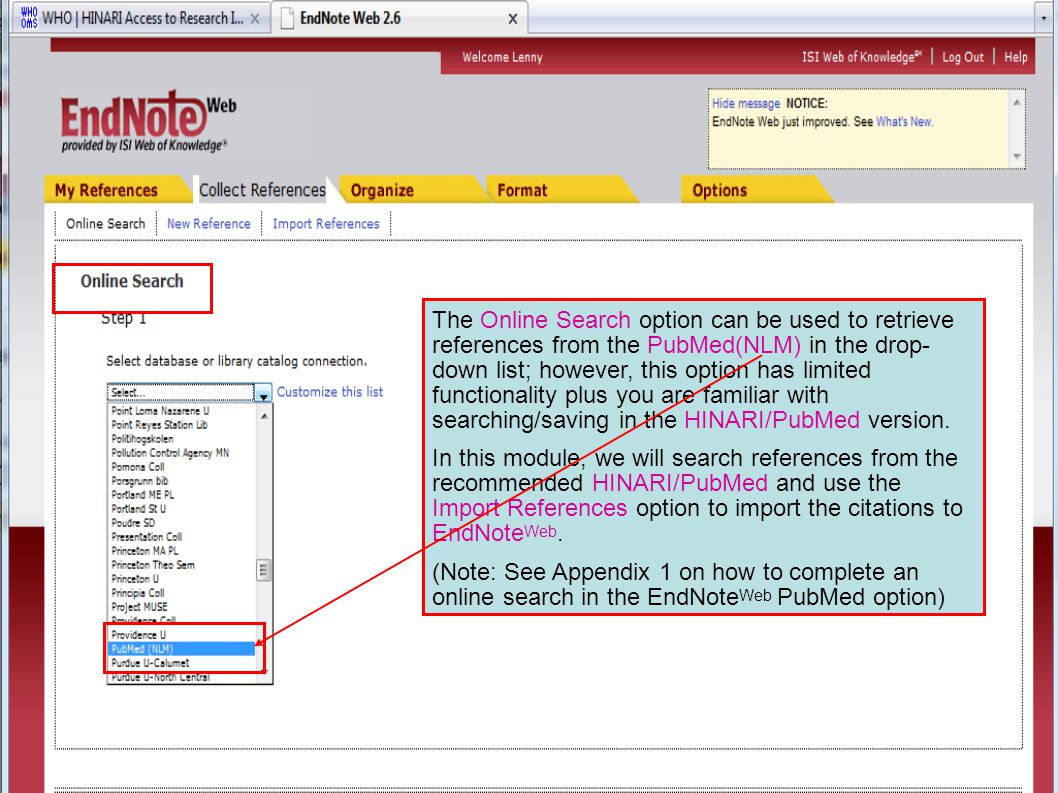This screenshot has width=1058, height=793.
Task: Close the WHO HINARI browser tab
Action: 255,19
